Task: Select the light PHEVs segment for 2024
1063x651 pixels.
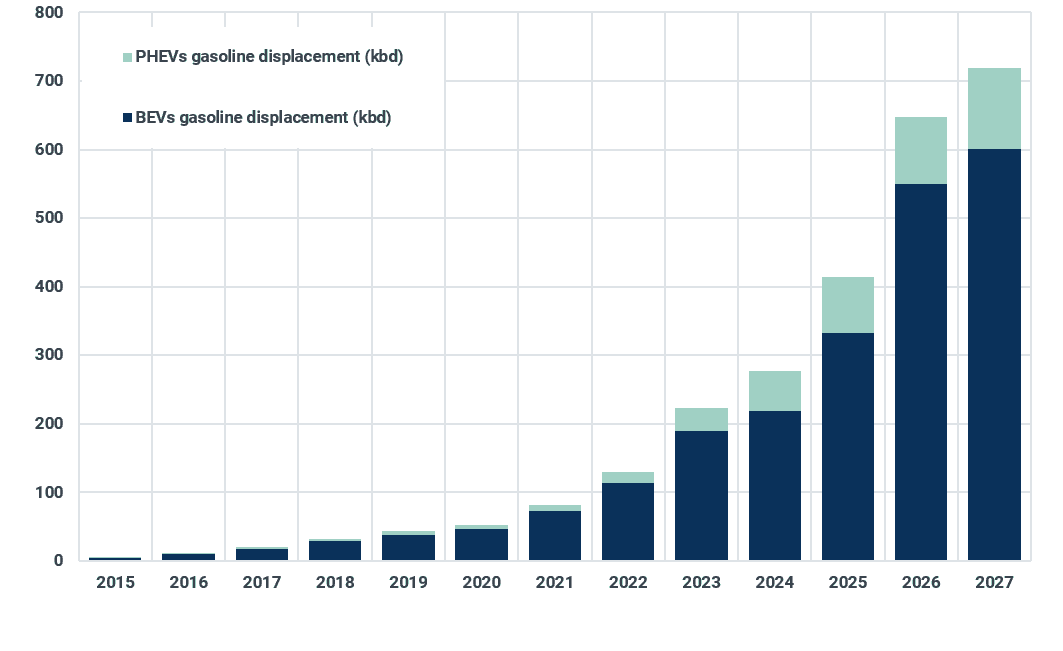Action: pyautogui.click(x=774, y=391)
